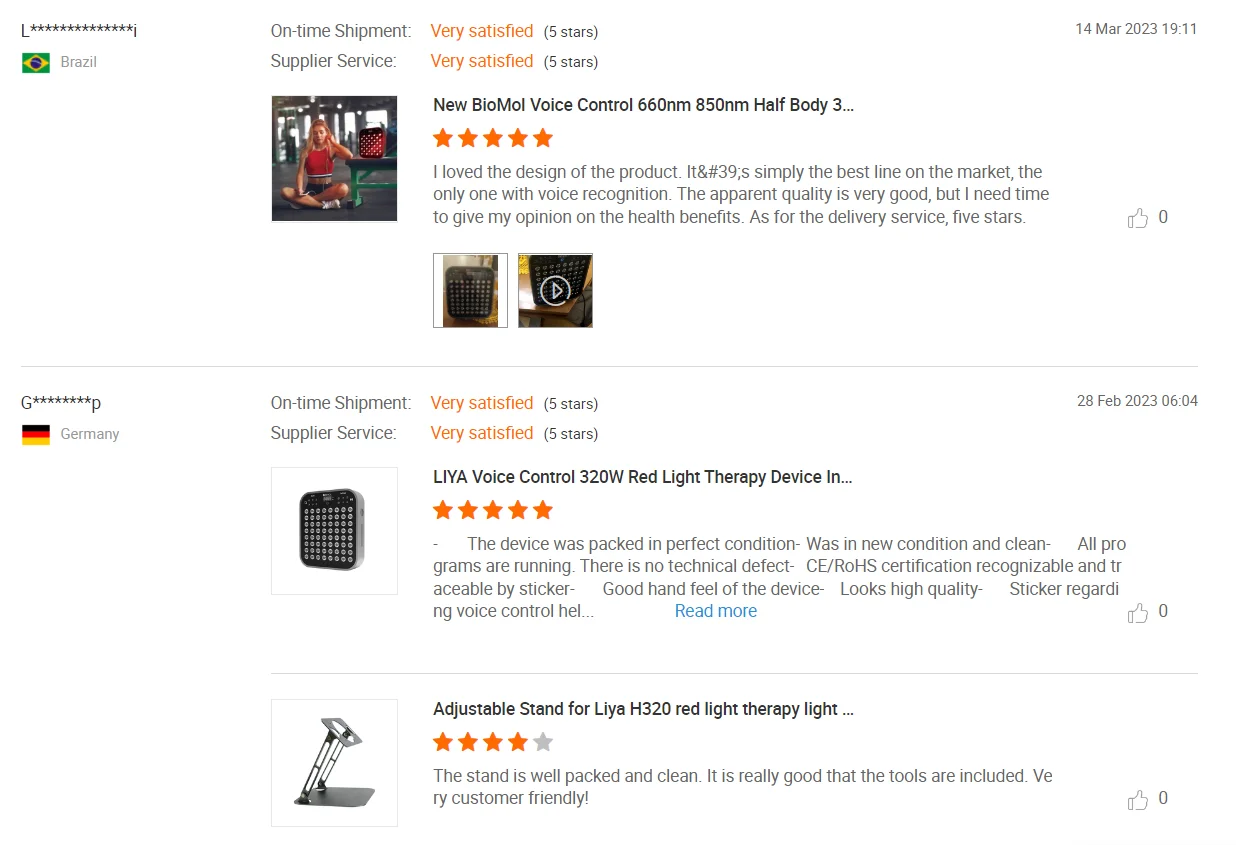
Task: Open the first review photo thumbnail
Action: point(470,290)
